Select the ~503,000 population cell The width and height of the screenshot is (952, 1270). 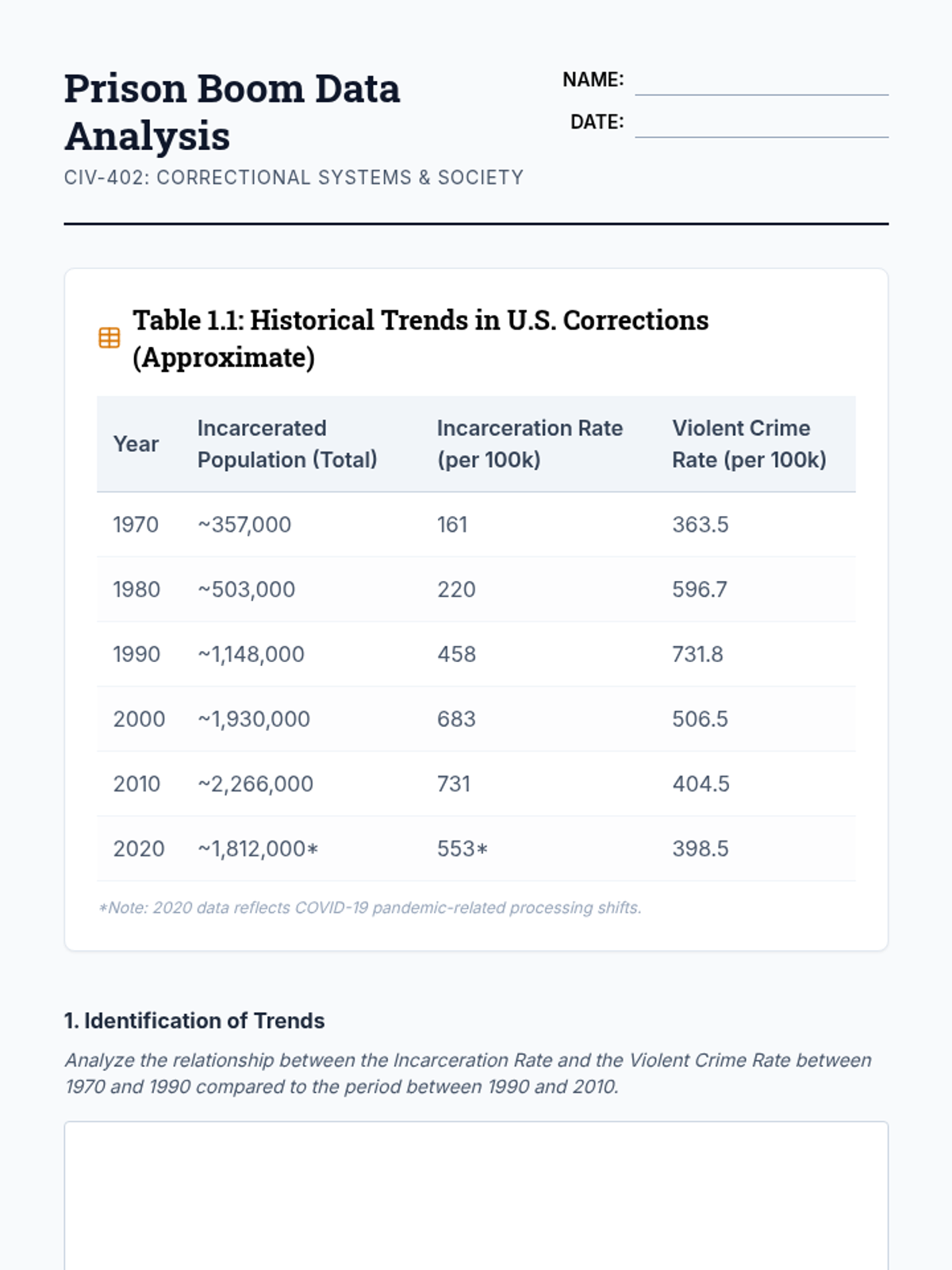click(x=247, y=590)
